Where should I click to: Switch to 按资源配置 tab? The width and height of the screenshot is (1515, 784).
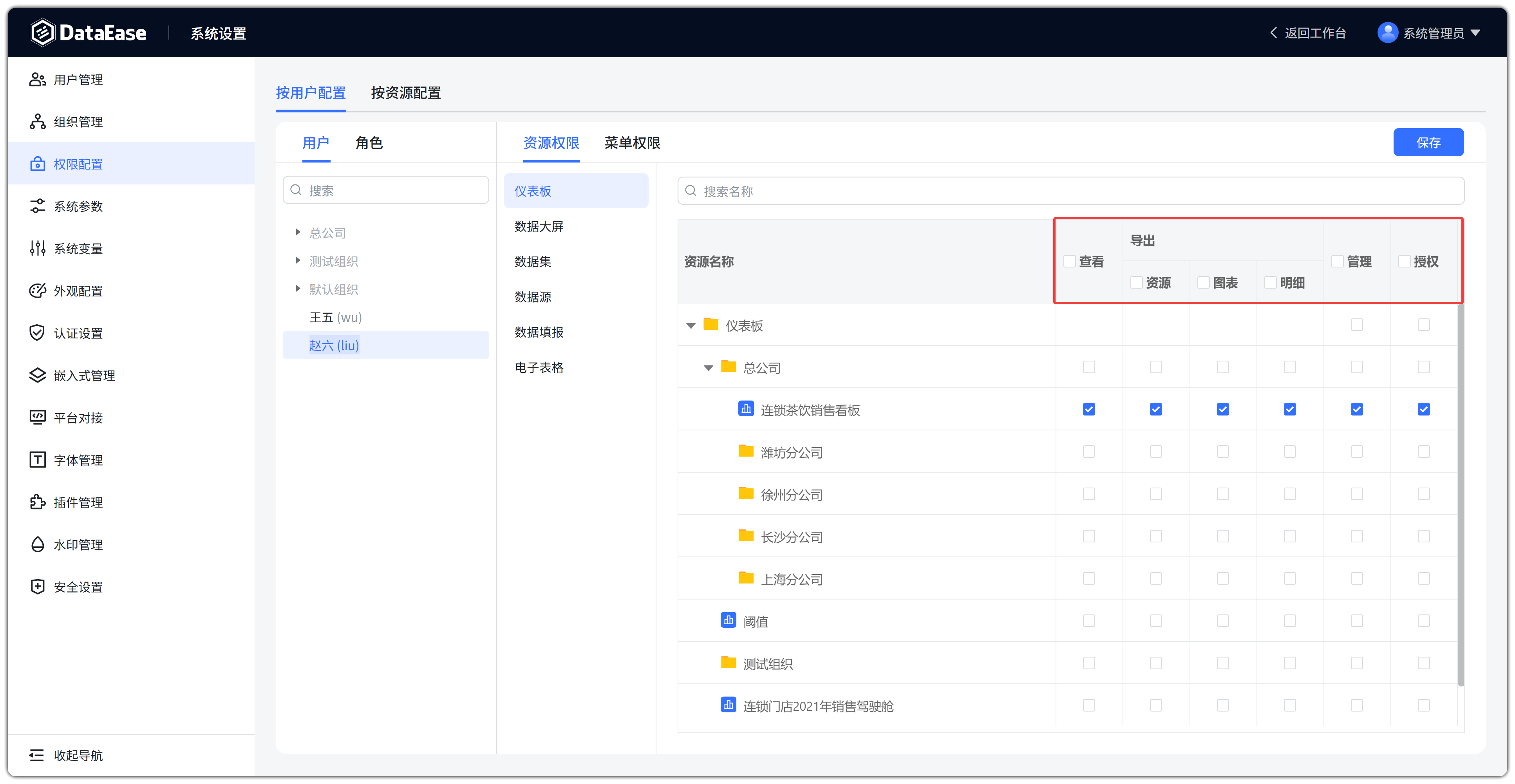pos(406,93)
